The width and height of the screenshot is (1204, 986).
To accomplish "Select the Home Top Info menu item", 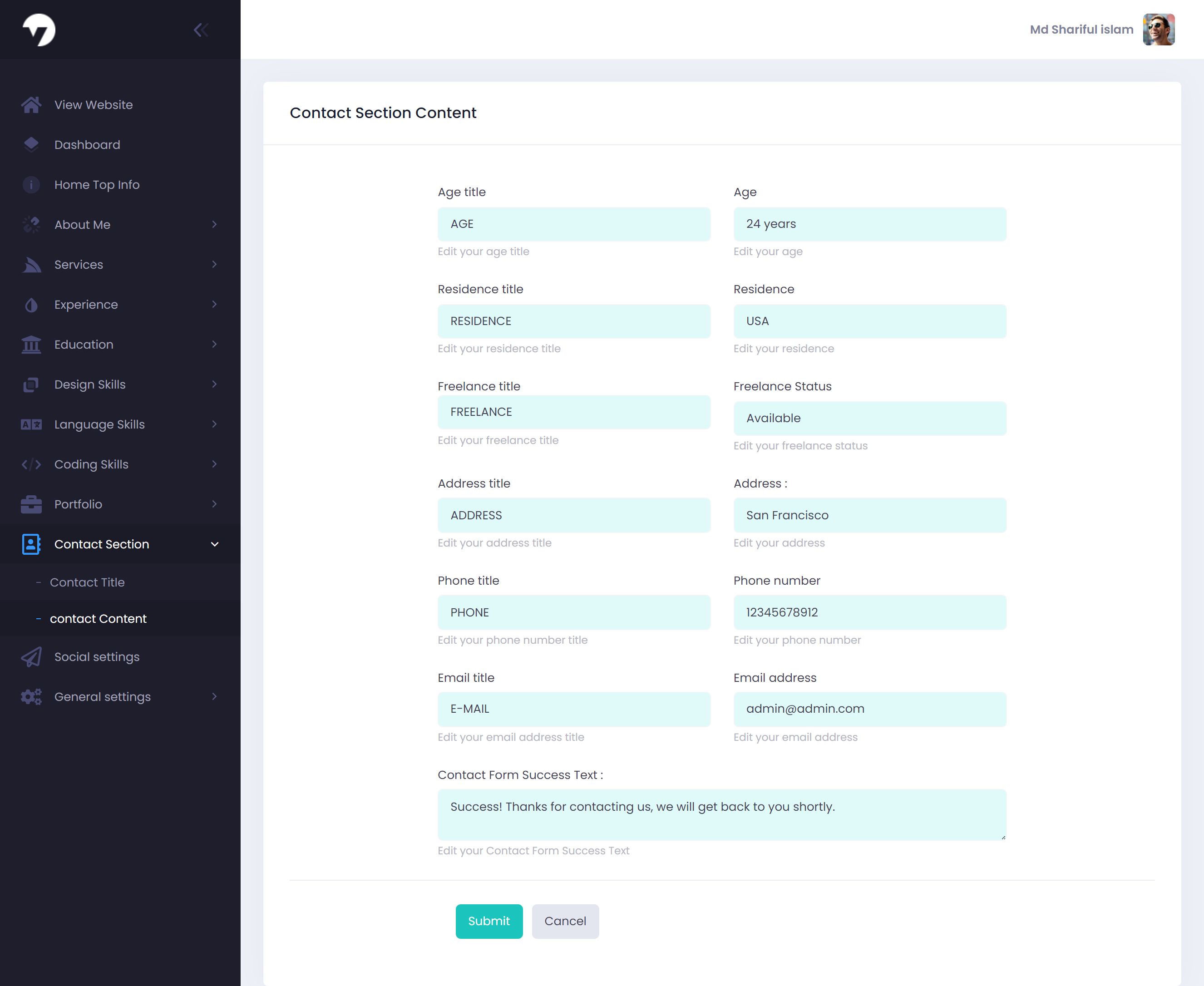I will coord(97,185).
